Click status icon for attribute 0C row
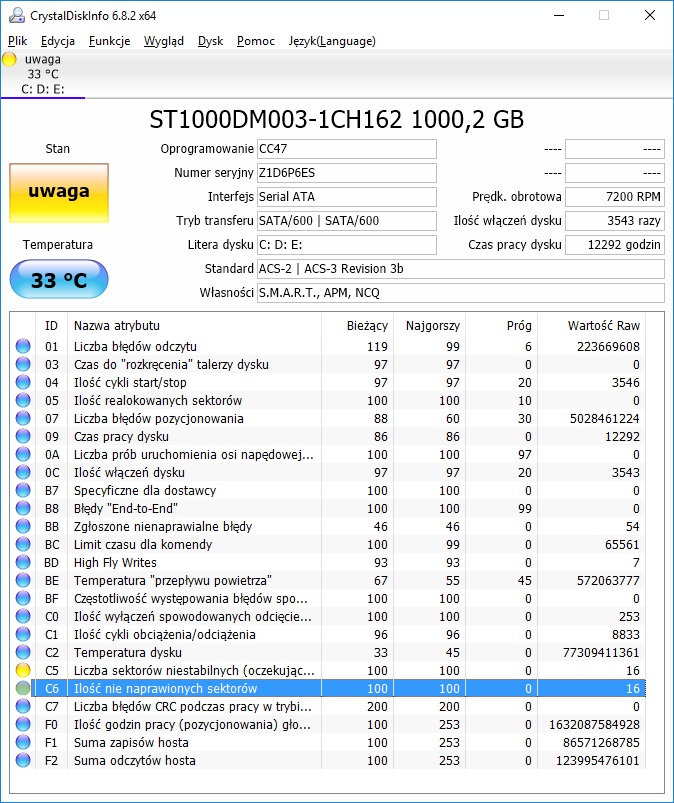 point(23,472)
